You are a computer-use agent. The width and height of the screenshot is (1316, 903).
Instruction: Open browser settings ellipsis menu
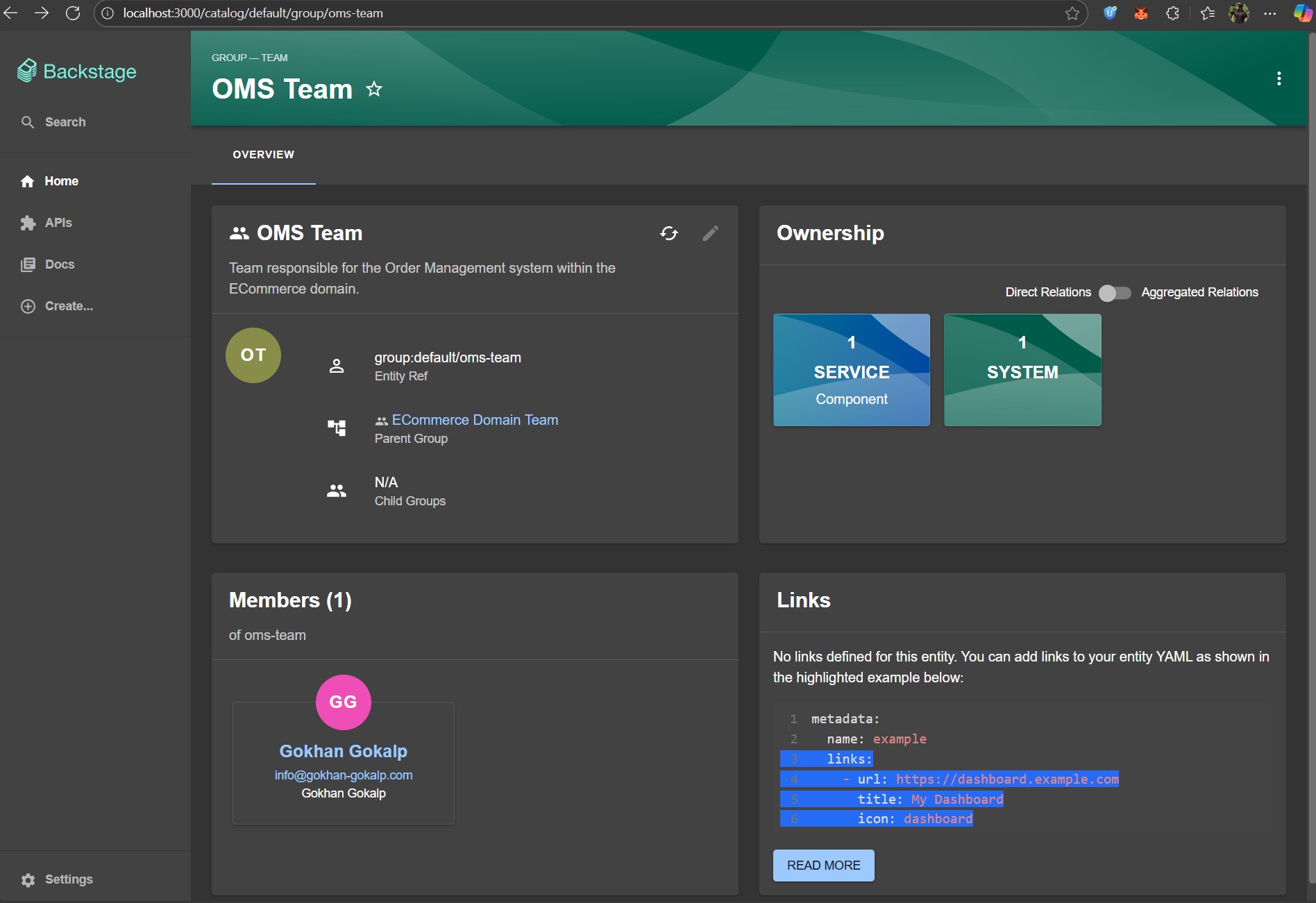[1270, 13]
